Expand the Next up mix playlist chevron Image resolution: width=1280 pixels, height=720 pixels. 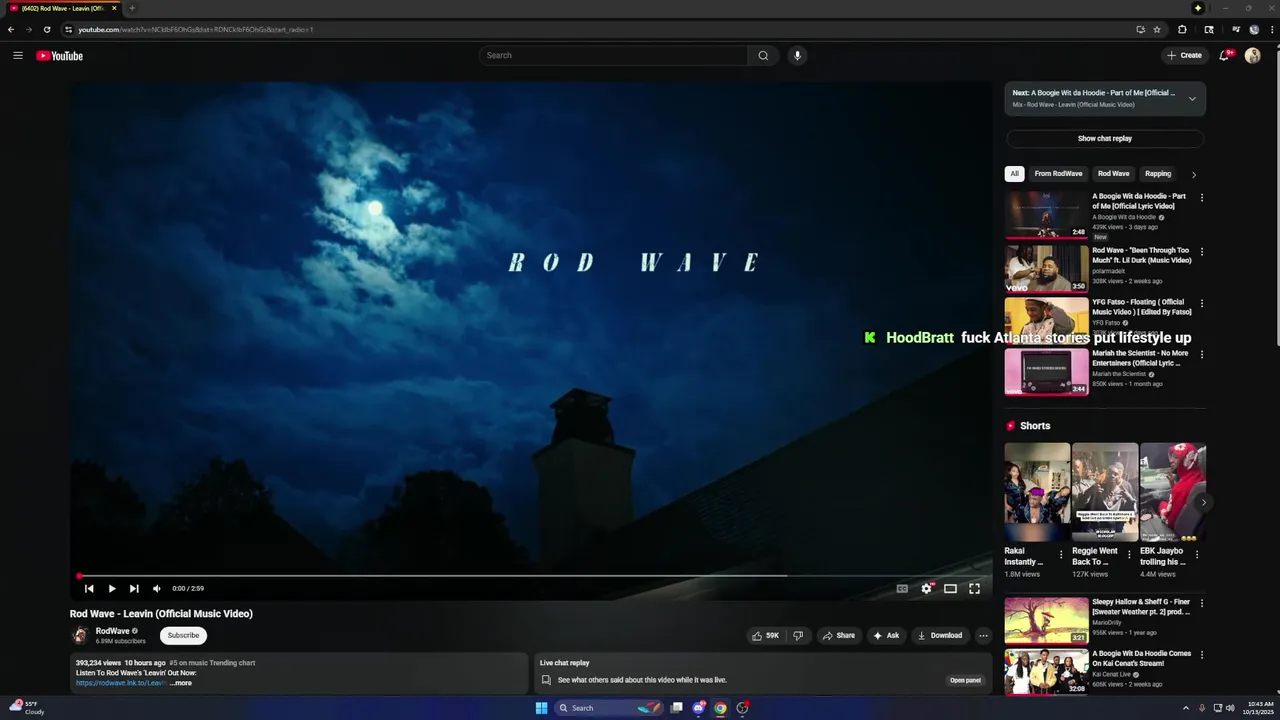tap(1192, 98)
